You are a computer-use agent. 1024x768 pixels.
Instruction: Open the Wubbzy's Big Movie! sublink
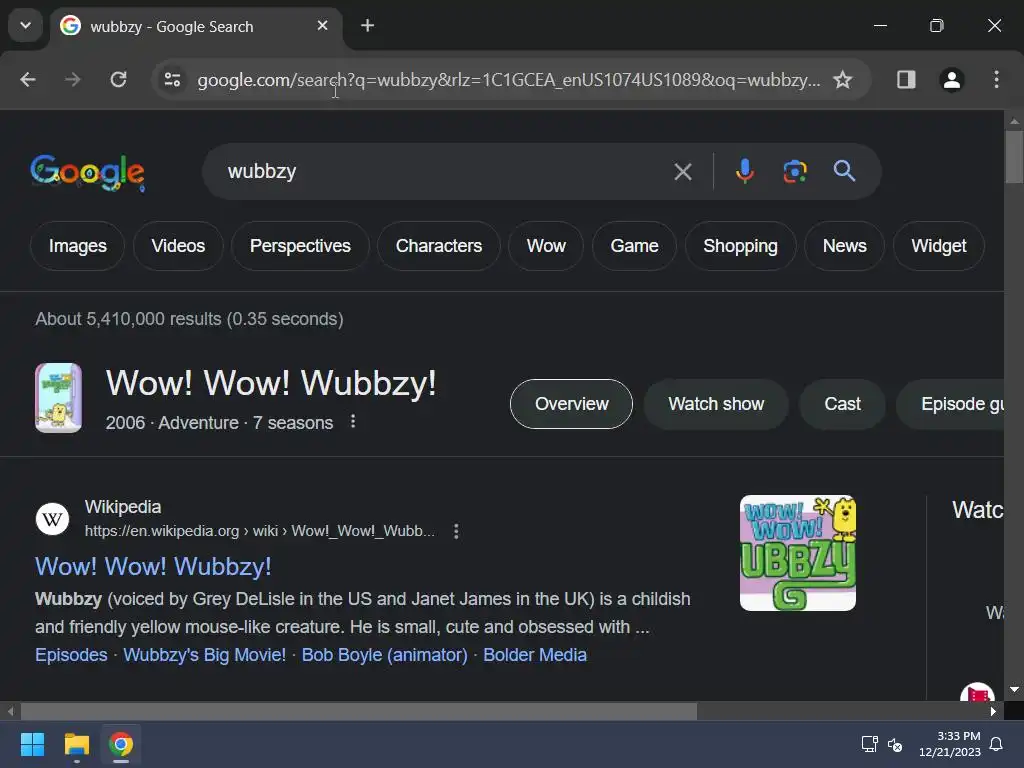204,654
